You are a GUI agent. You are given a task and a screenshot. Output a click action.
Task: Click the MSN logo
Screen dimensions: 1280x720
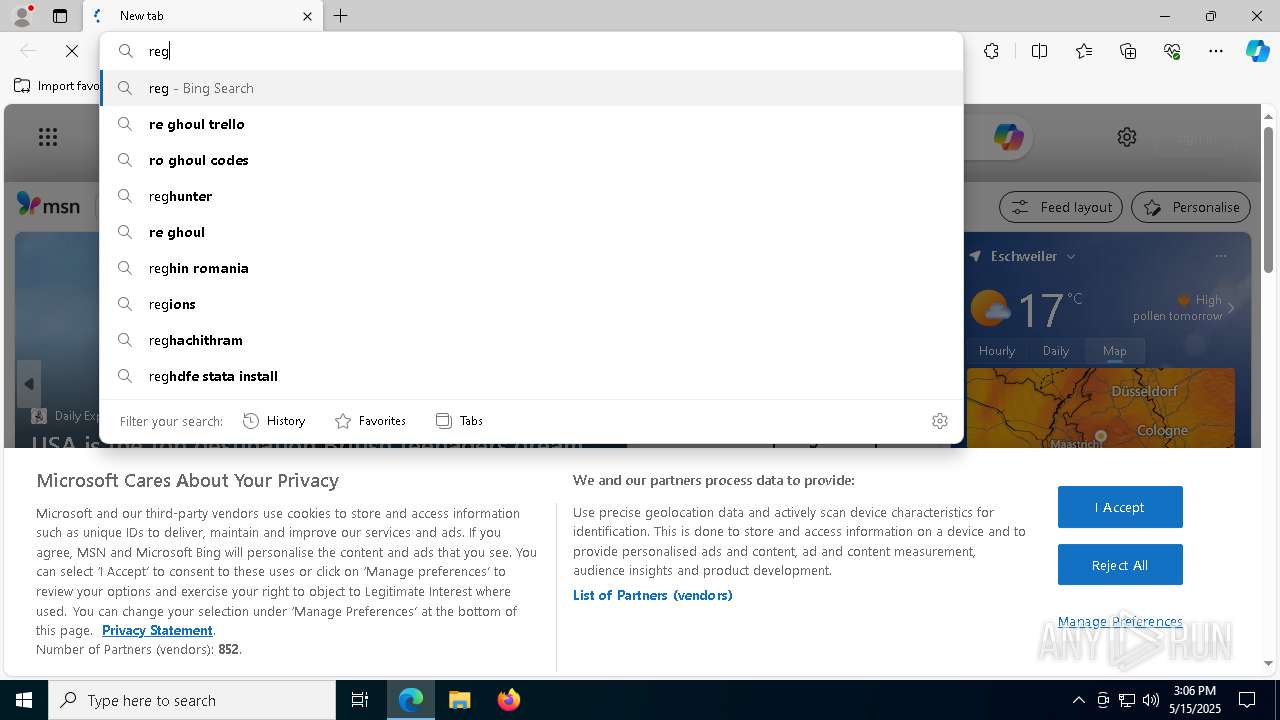48,205
